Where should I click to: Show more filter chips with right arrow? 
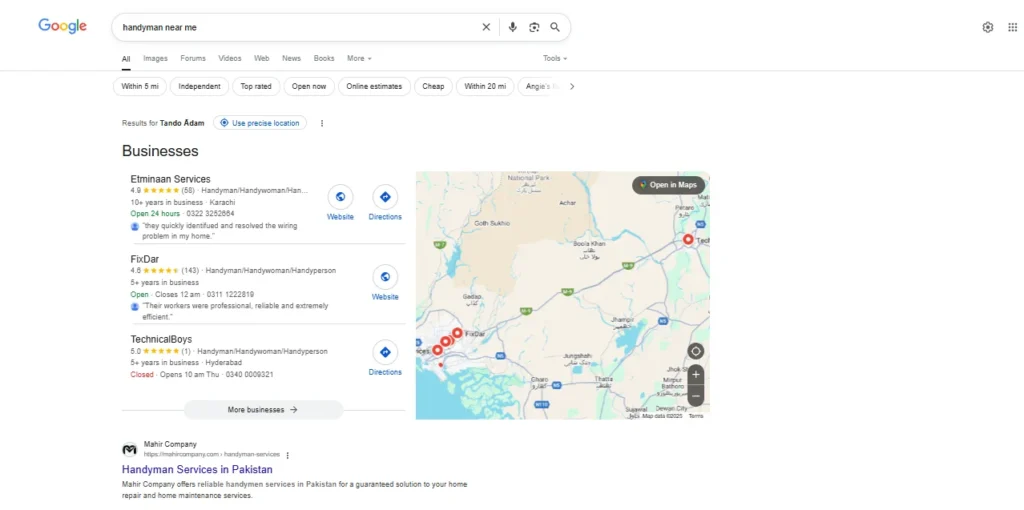coord(572,86)
